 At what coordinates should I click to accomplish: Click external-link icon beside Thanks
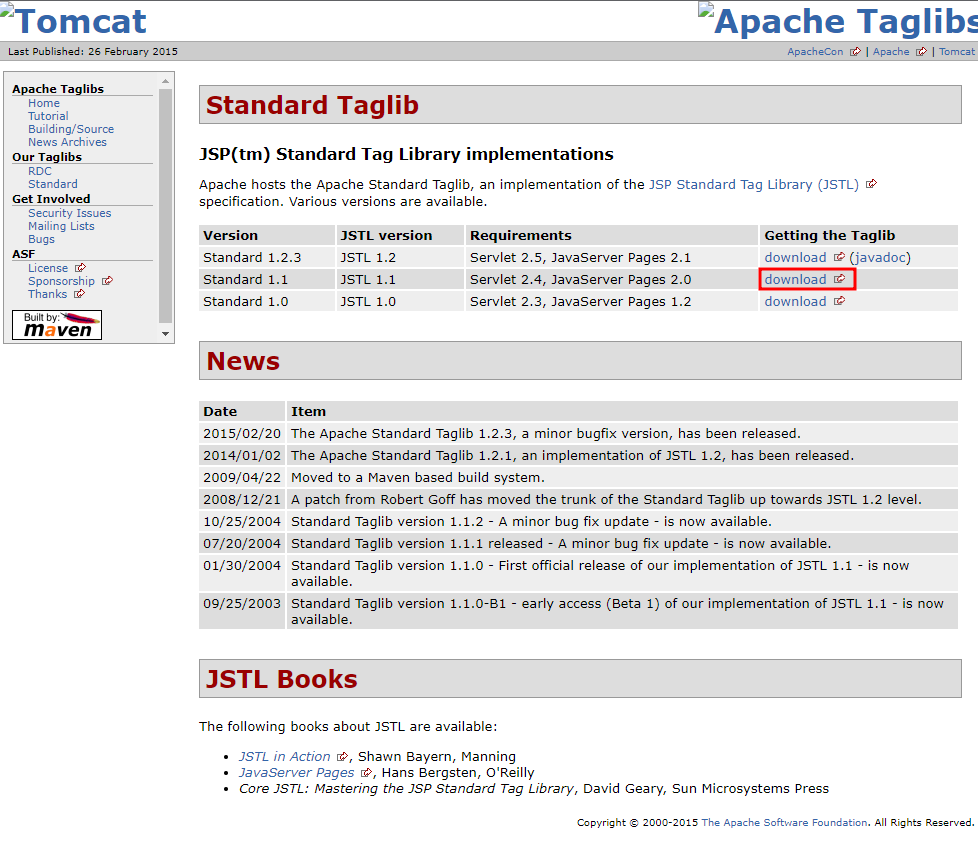tap(79, 294)
